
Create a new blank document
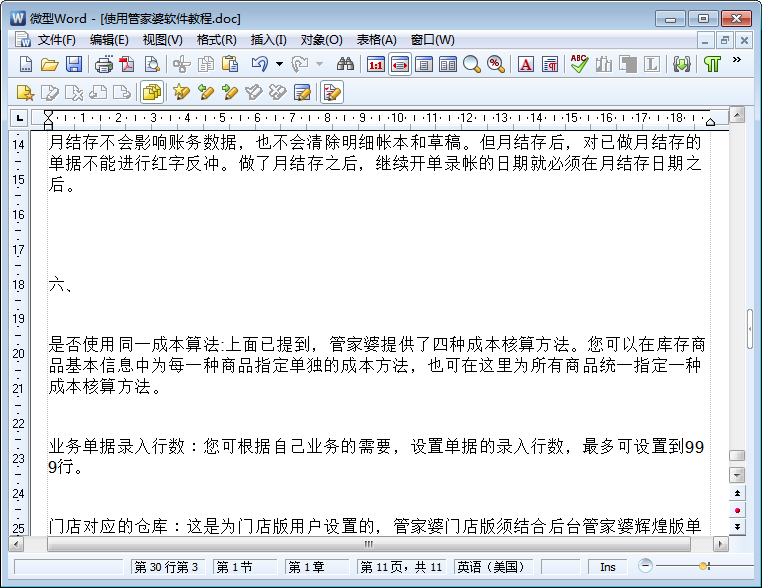[x=26, y=64]
